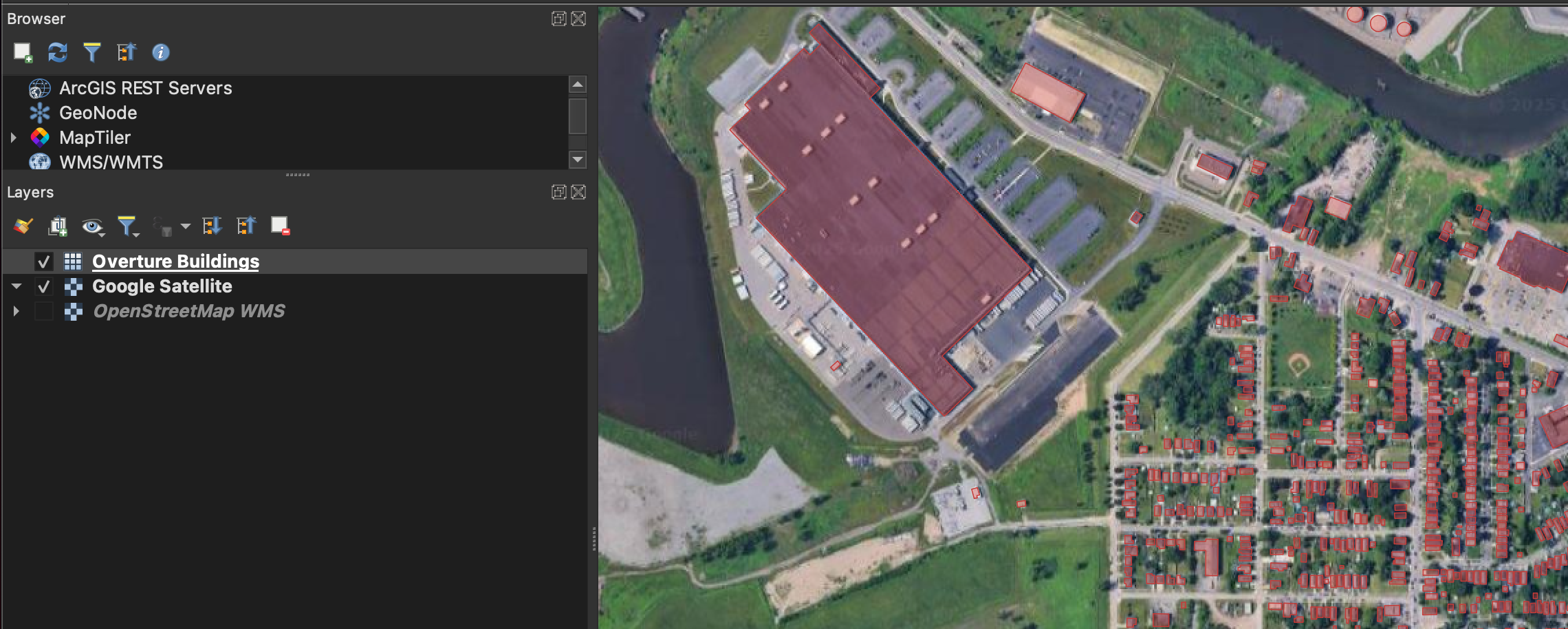Expand the OpenStreetMap WMS layer node

pyautogui.click(x=16, y=311)
